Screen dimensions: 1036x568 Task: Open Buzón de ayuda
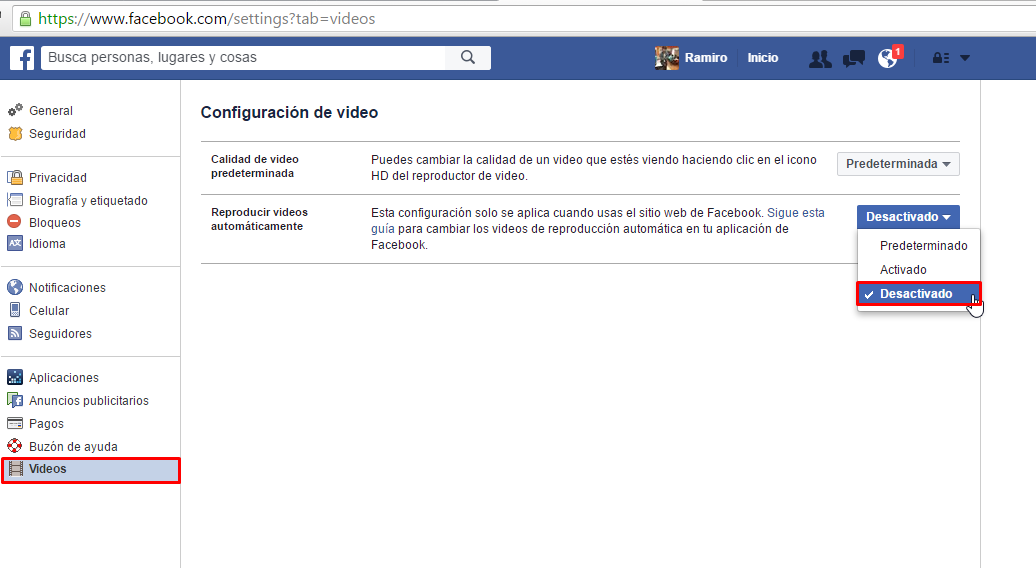(x=73, y=447)
